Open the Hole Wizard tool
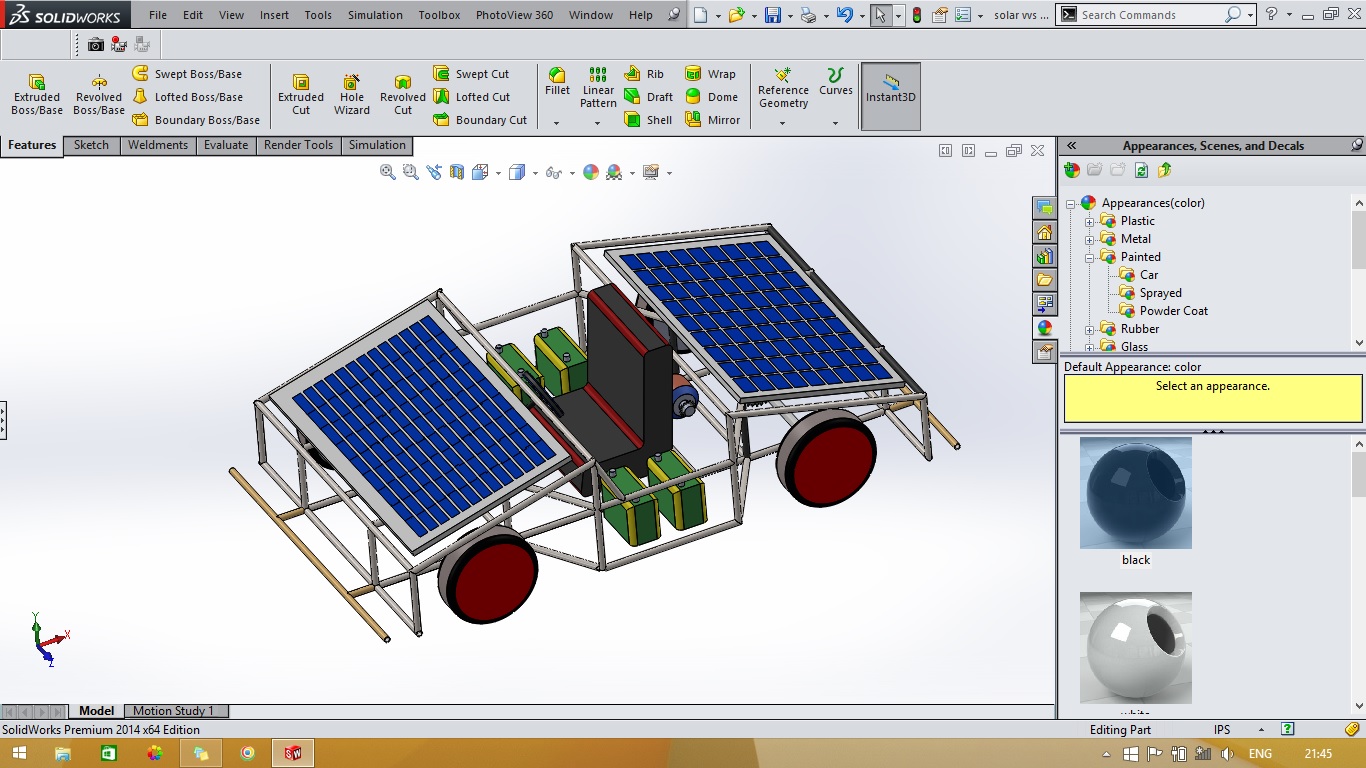The height and width of the screenshot is (768, 1366). coord(352,94)
